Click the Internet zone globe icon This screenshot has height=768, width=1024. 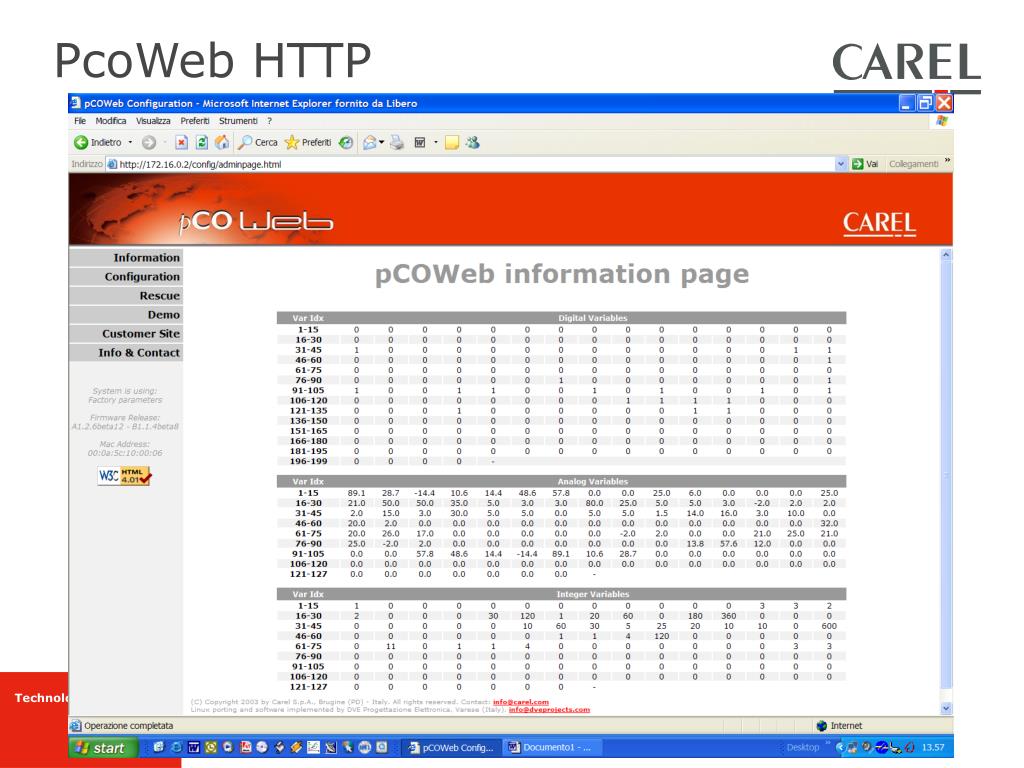click(822, 726)
